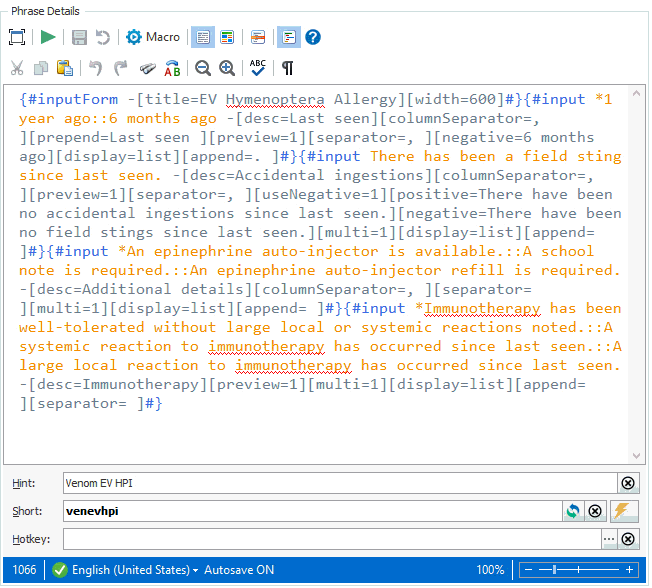Increase zoom with plus on slider
This screenshot has height=588, width=652.
[x=630, y=571]
